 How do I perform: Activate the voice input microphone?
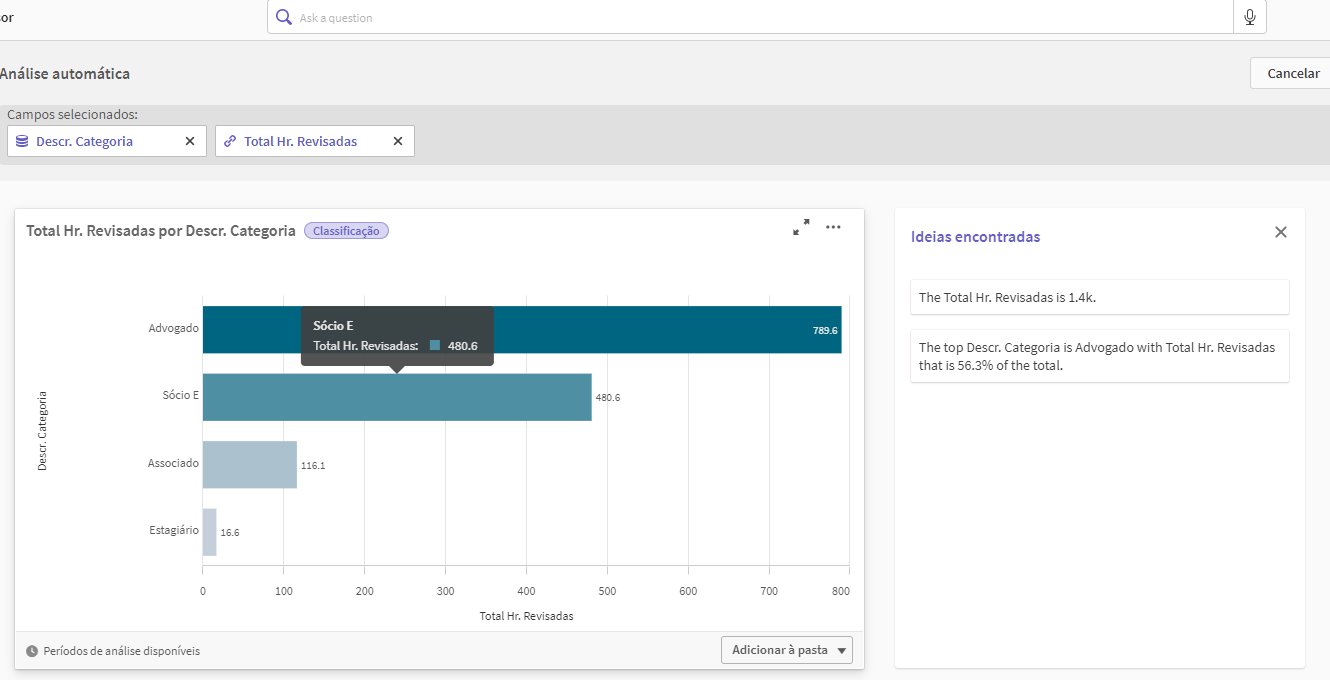point(1249,17)
